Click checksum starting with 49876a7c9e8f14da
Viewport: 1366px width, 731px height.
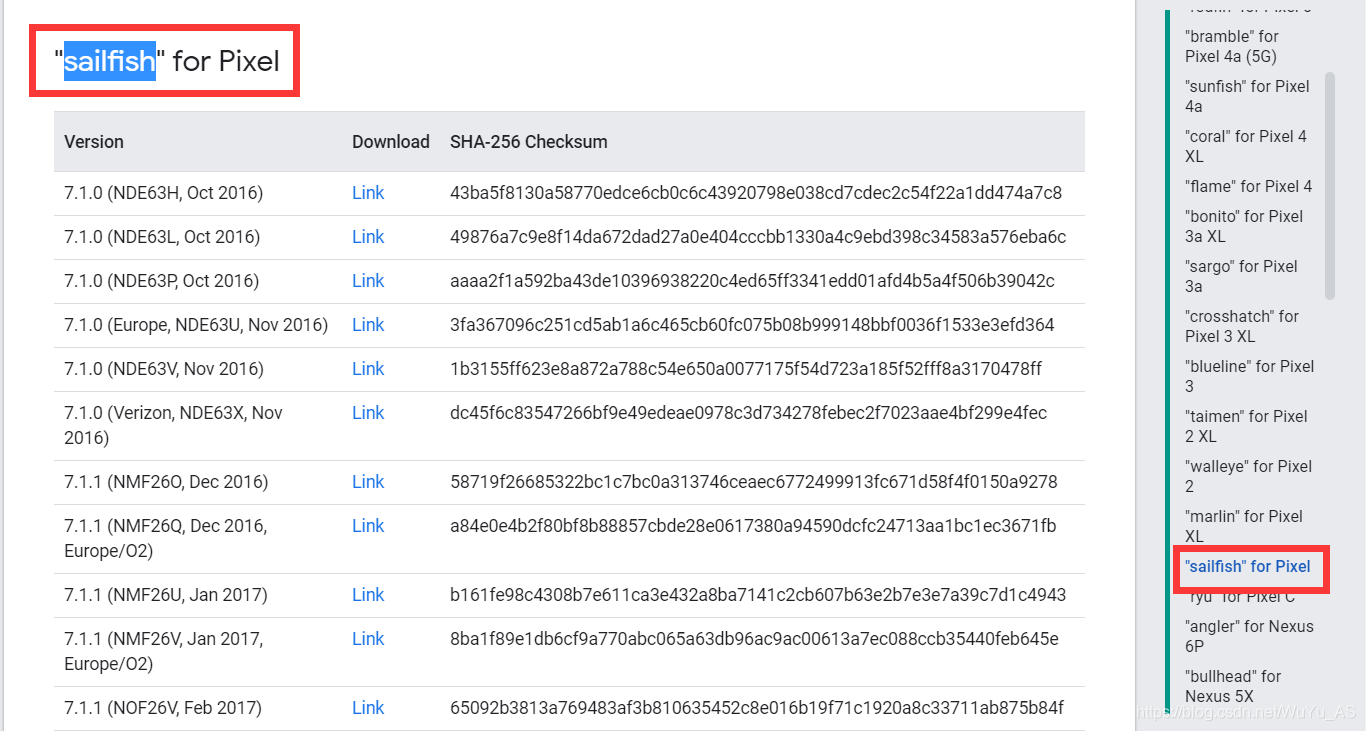(758, 237)
